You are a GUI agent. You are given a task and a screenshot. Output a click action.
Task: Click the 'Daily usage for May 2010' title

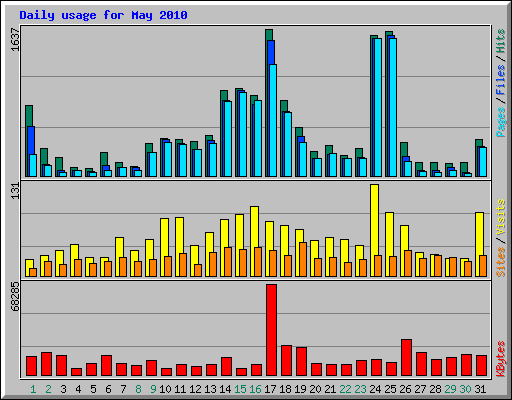click(x=103, y=15)
